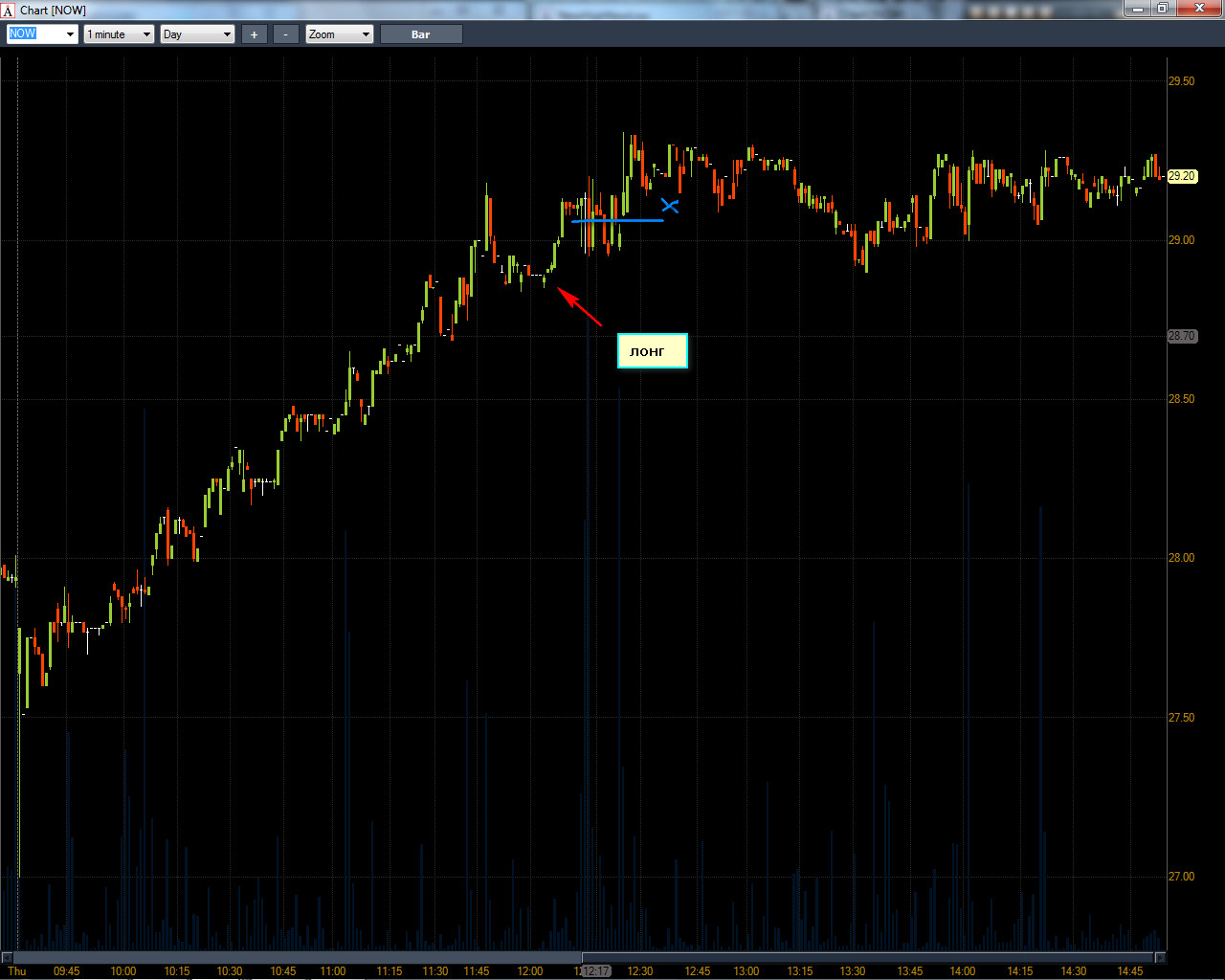Click the 14:45 time axis label

click(x=1130, y=971)
